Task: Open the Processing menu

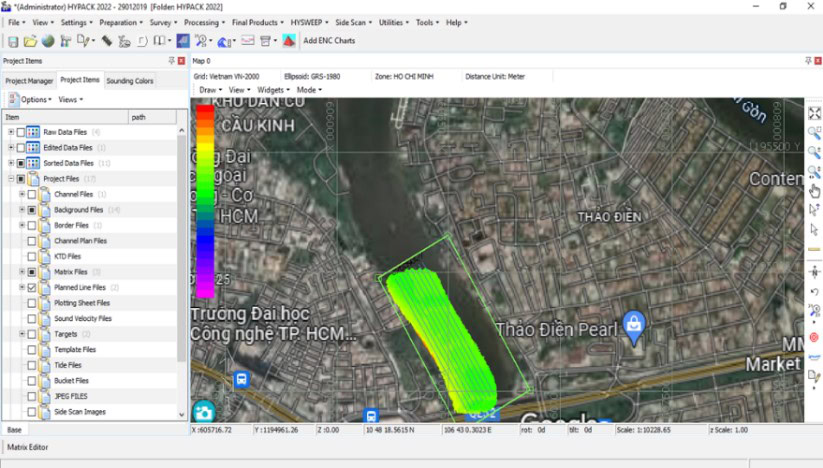Action: (204, 23)
